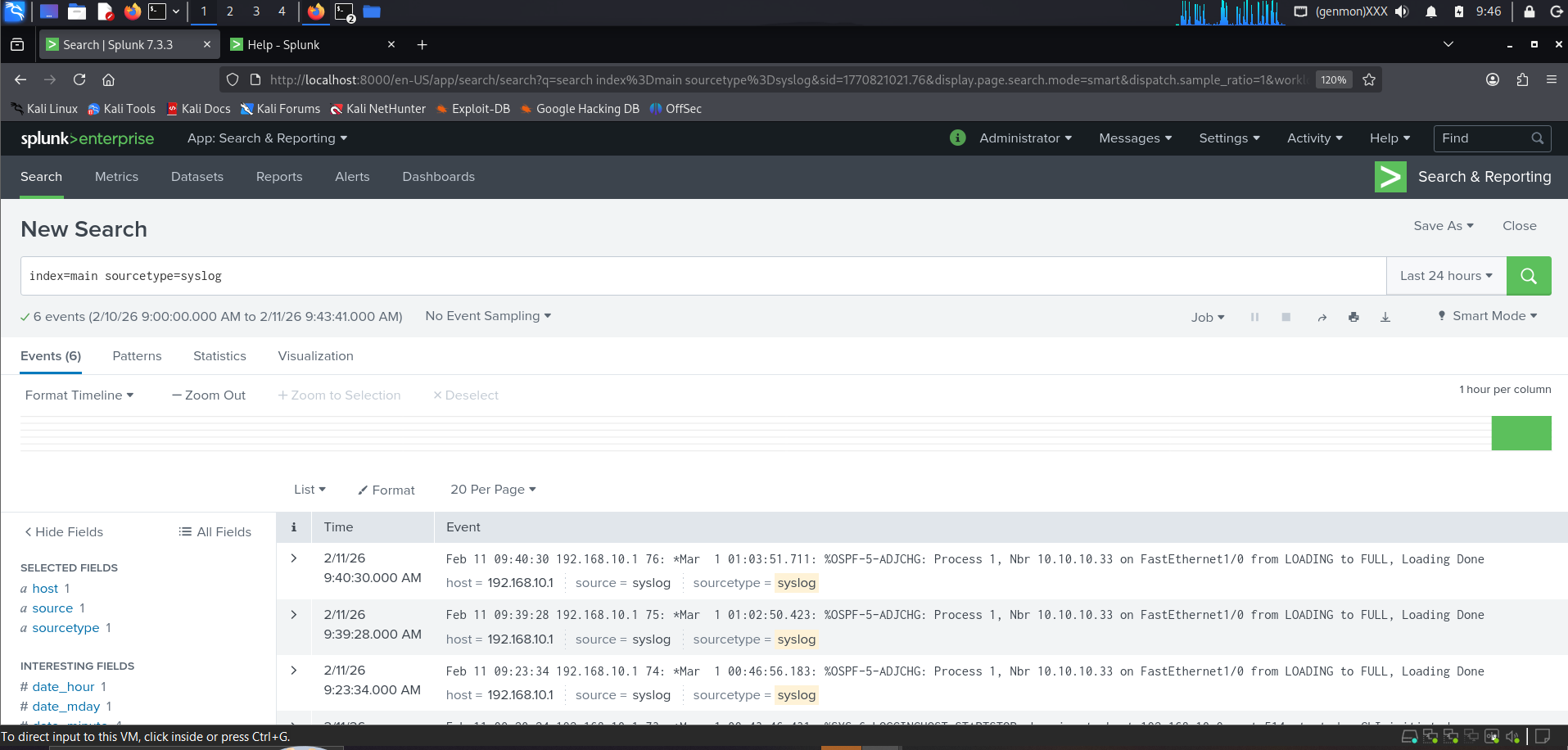This screenshot has height=750, width=1568.
Task: Toggle No Event Sampling option
Action: [x=487, y=315]
